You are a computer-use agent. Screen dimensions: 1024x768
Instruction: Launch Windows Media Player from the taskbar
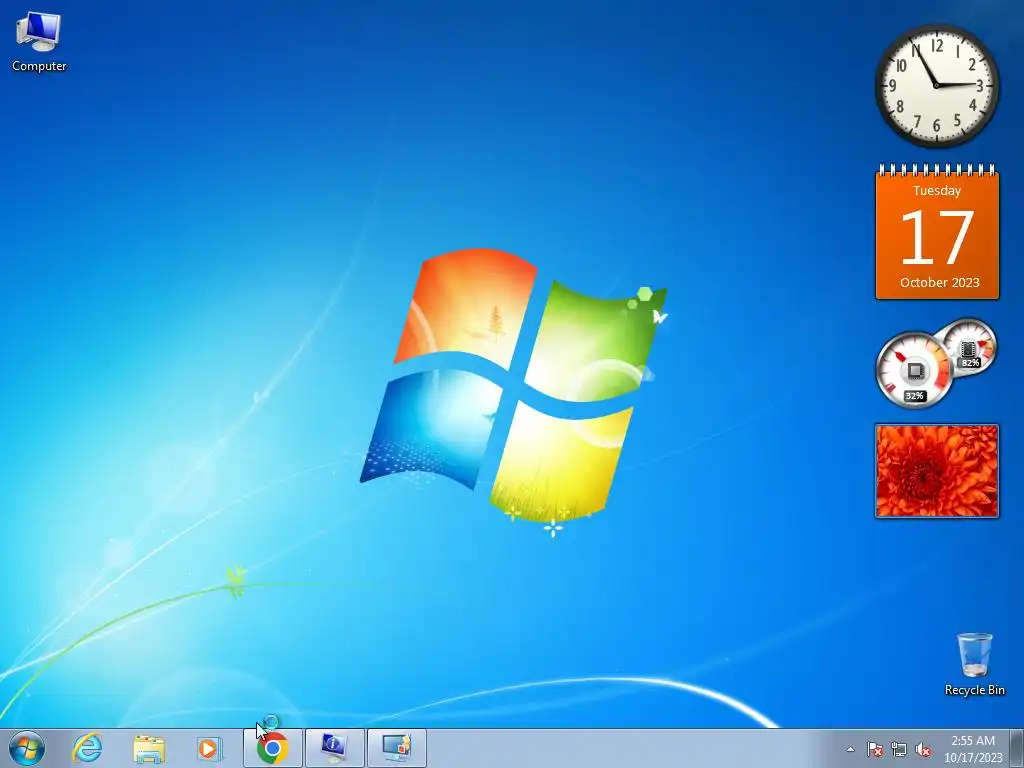pos(210,748)
